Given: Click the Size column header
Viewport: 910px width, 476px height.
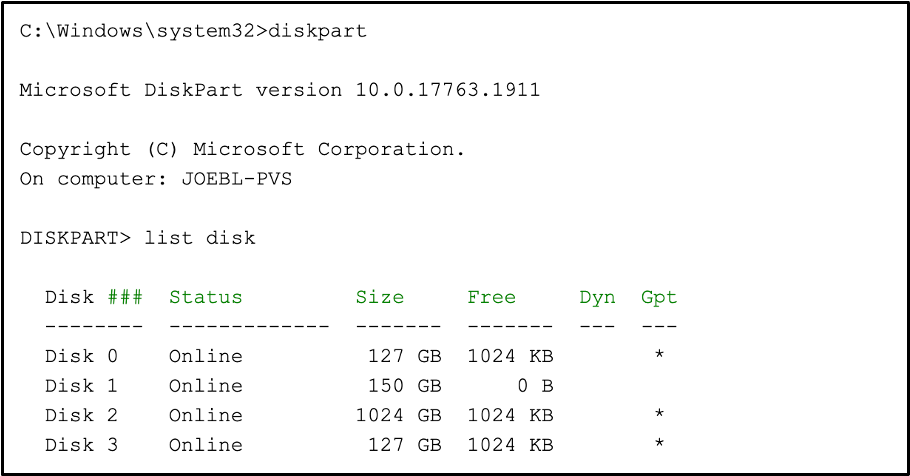Looking at the screenshot, I should [x=380, y=297].
